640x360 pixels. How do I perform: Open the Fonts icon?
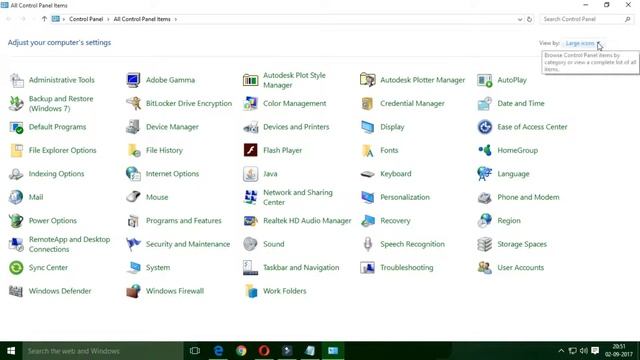point(368,150)
